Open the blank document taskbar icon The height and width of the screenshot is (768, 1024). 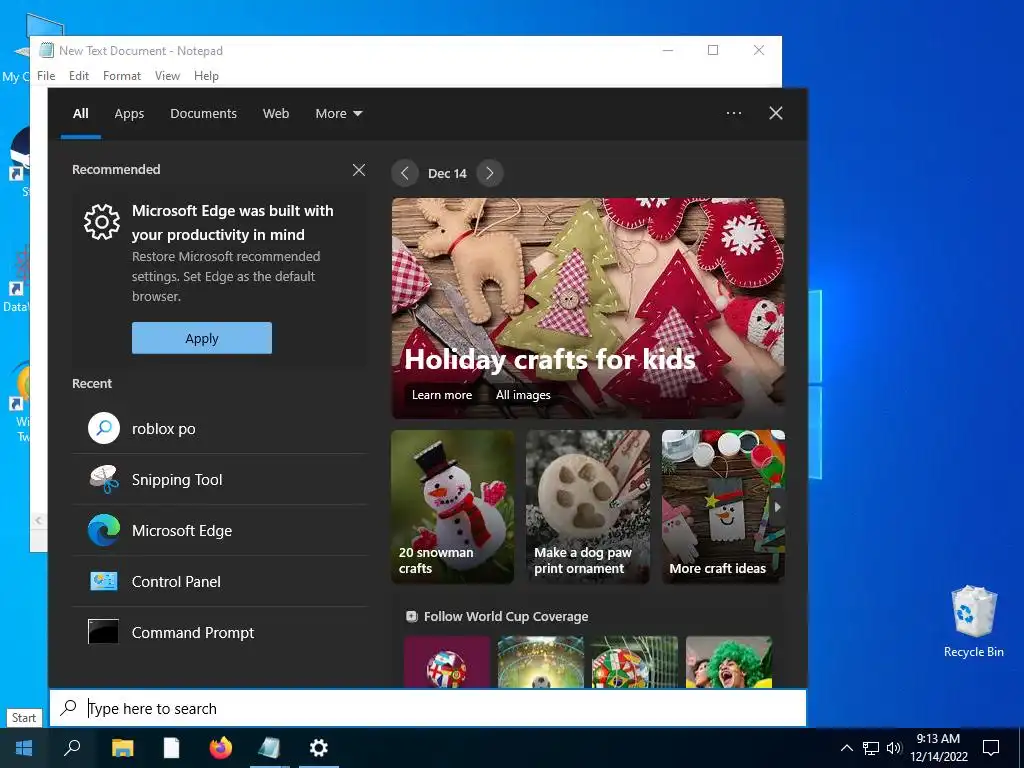pos(171,748)
